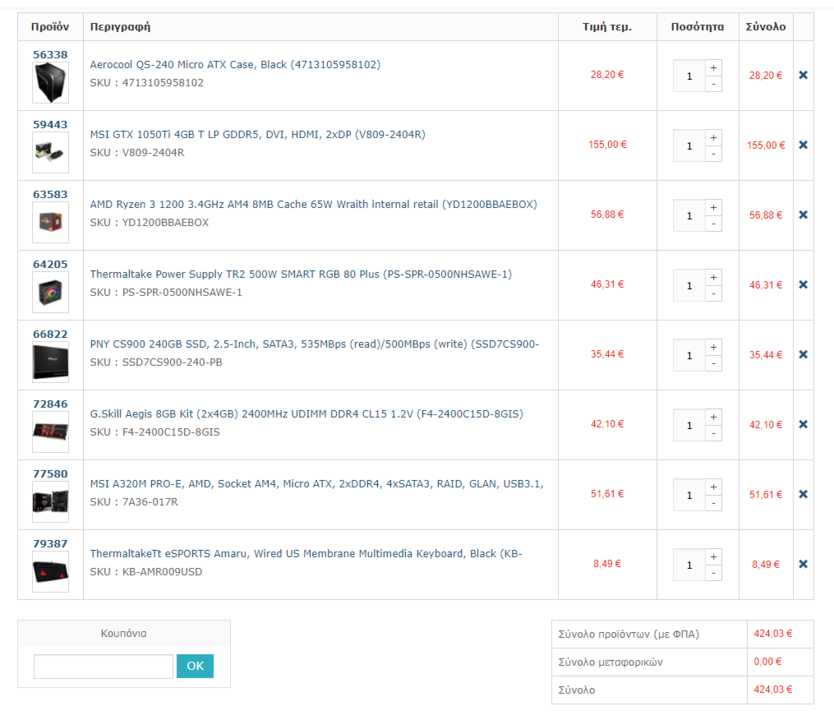The image size is (834, 720).
Task: Increase quantity of PNY CS900 SSD
Action: click(x=713, y=347)
